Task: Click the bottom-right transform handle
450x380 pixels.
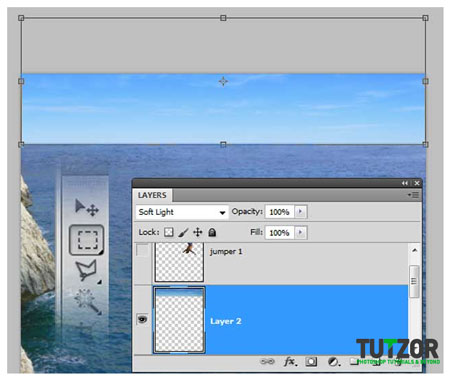Action: [x=425, y=144]
